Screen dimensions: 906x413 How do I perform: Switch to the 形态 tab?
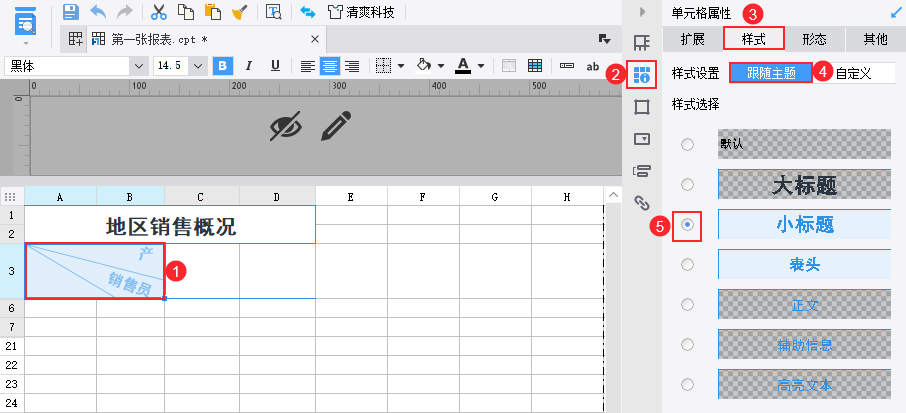pyautogui.click(x=814, y=39)
